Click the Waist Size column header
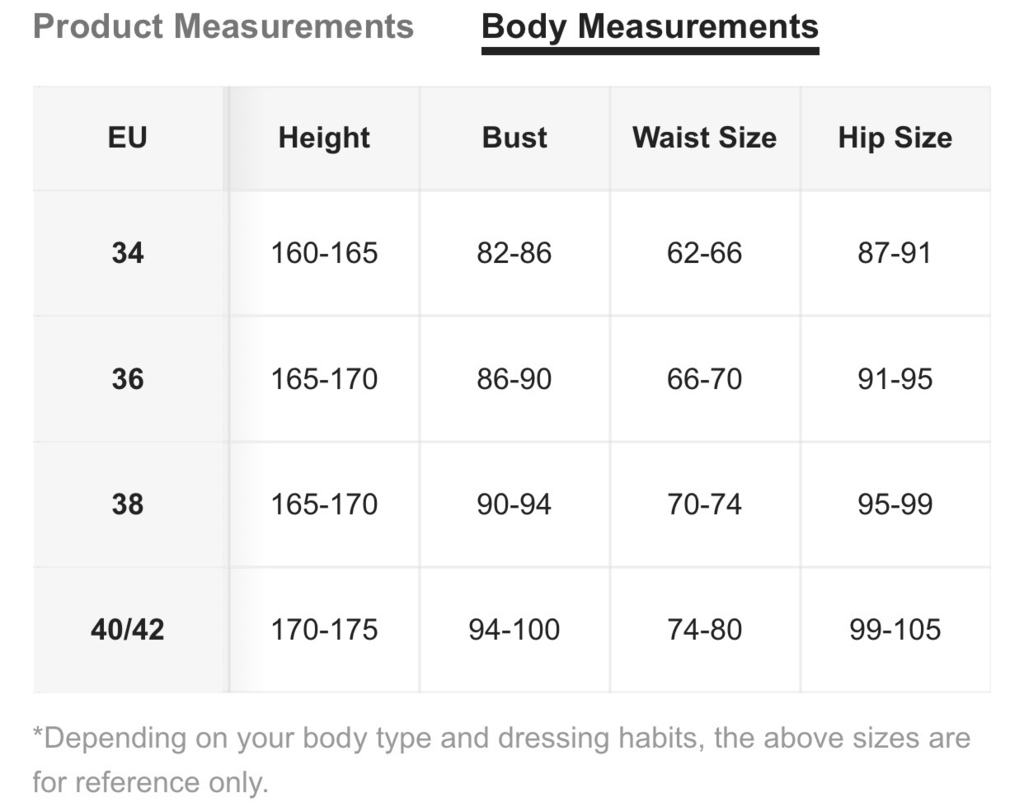Screen dimensions: 1024x807 (705, 138)
